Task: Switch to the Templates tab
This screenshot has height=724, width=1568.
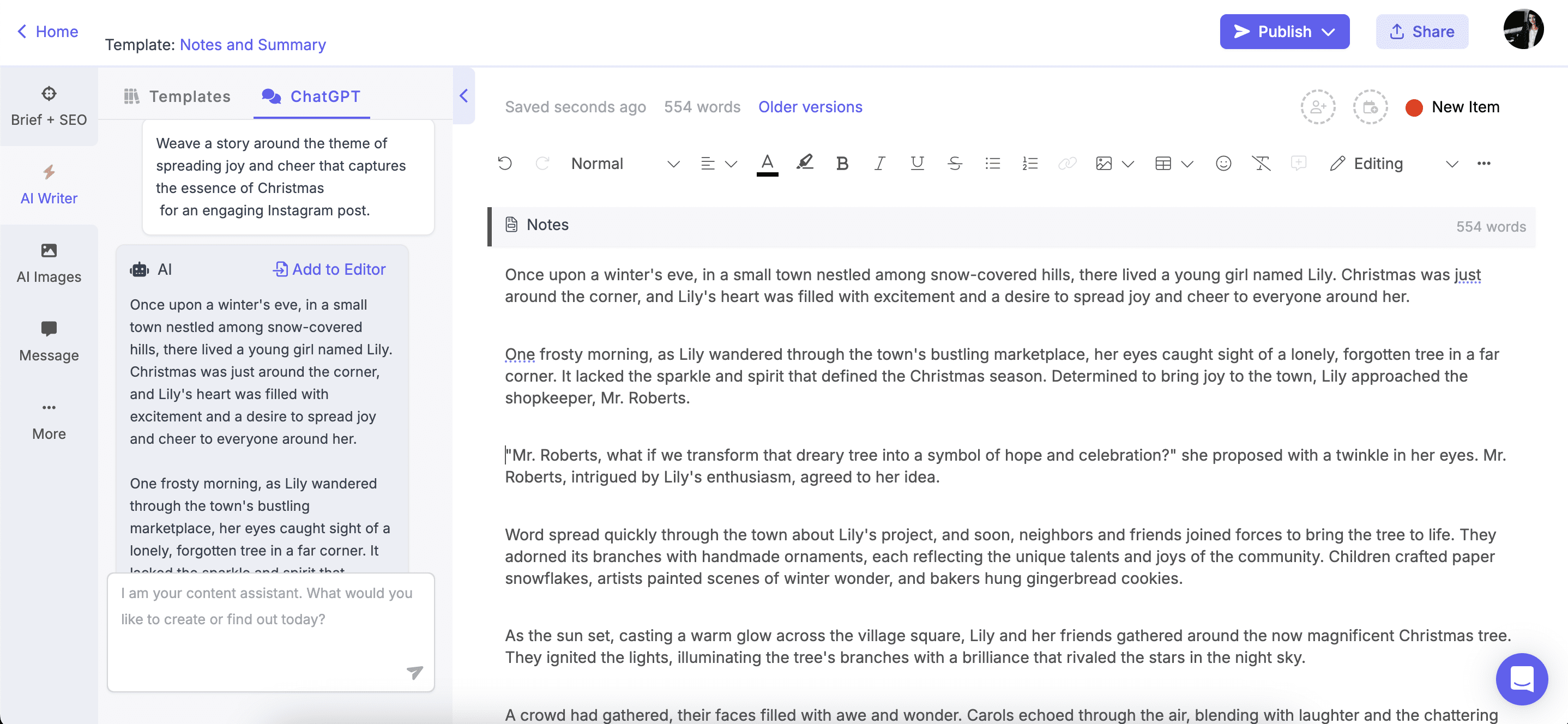Action: click(x=177, y=96)
